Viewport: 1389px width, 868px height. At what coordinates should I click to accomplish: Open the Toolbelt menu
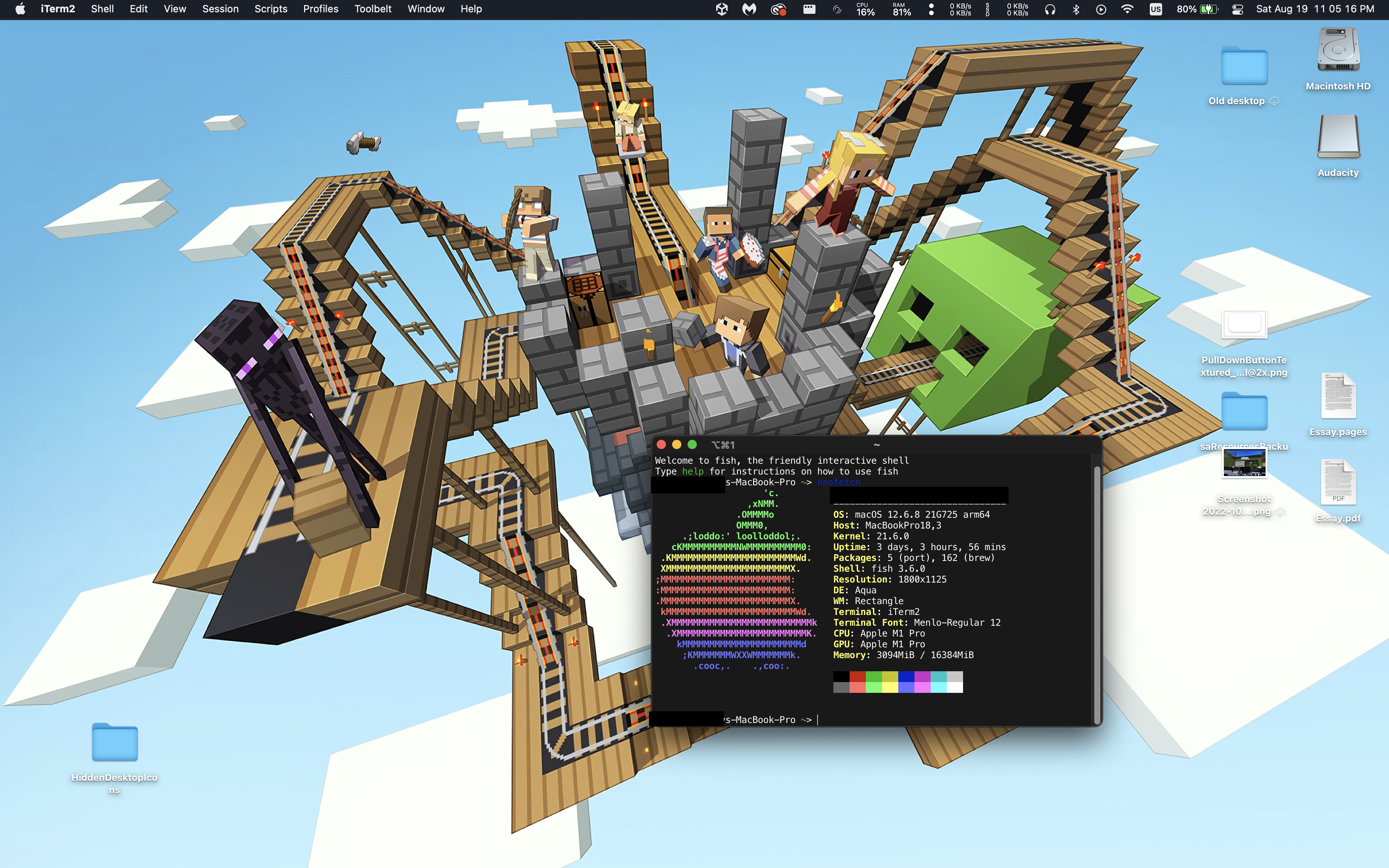[x=372, y=9]
